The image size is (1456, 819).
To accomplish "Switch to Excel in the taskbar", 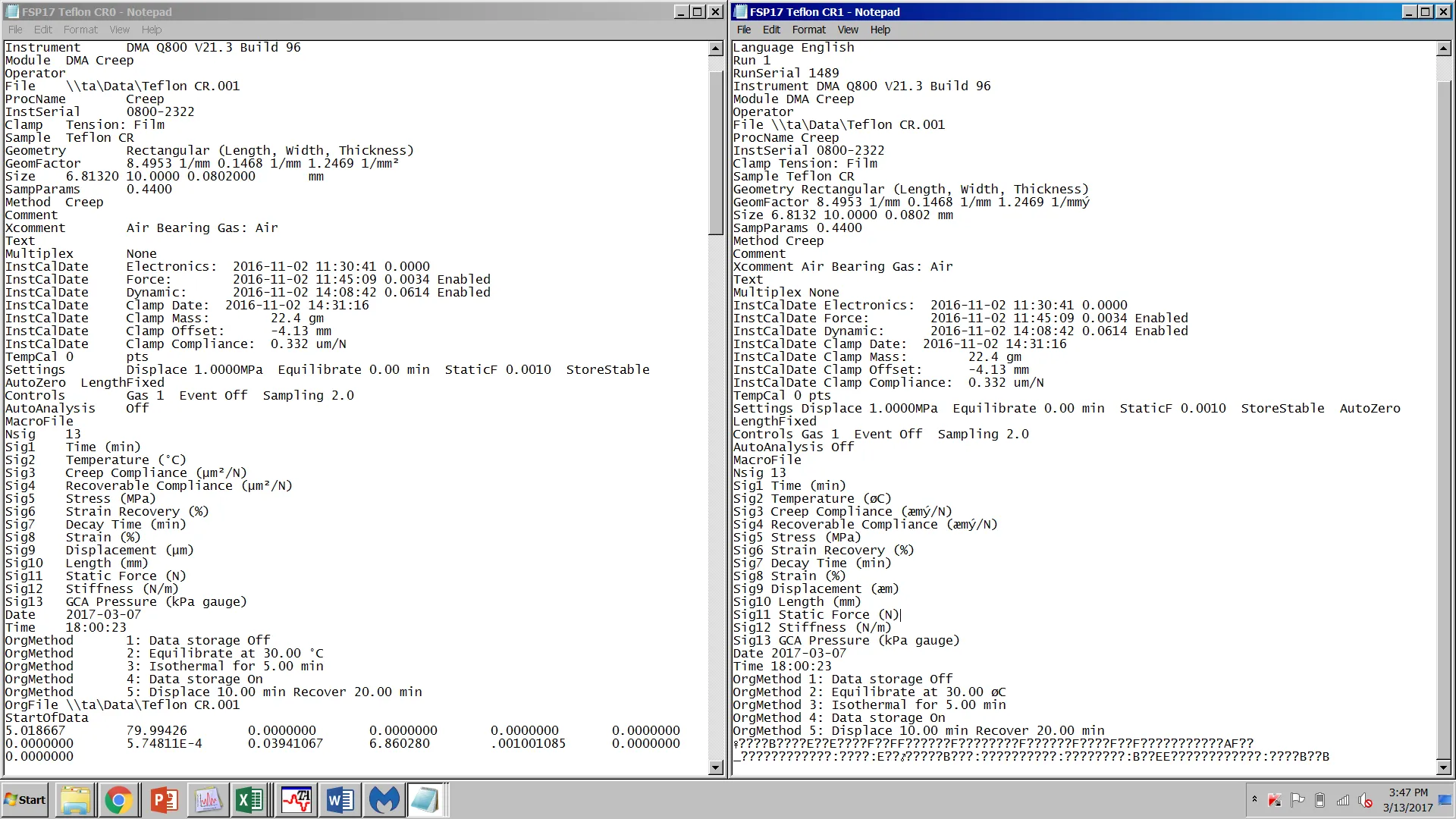I will (249, 800).
